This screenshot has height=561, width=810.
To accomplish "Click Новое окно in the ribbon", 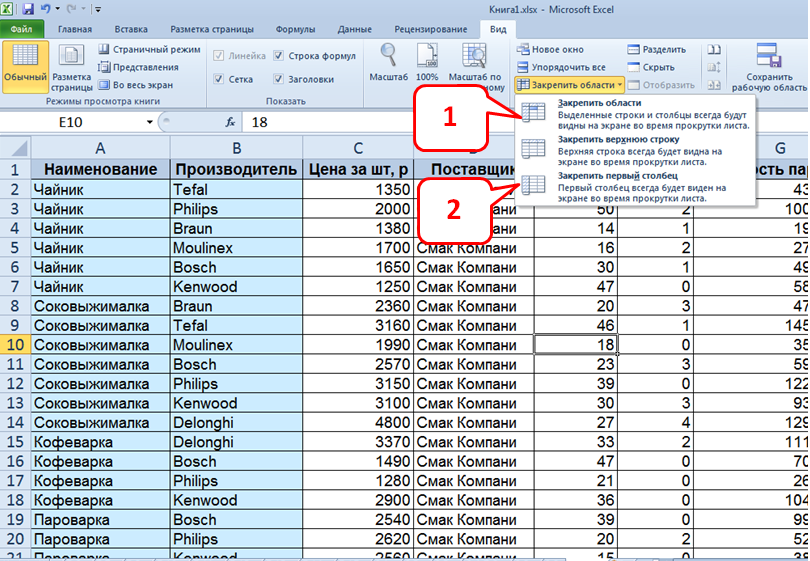I will click(550, 49).
